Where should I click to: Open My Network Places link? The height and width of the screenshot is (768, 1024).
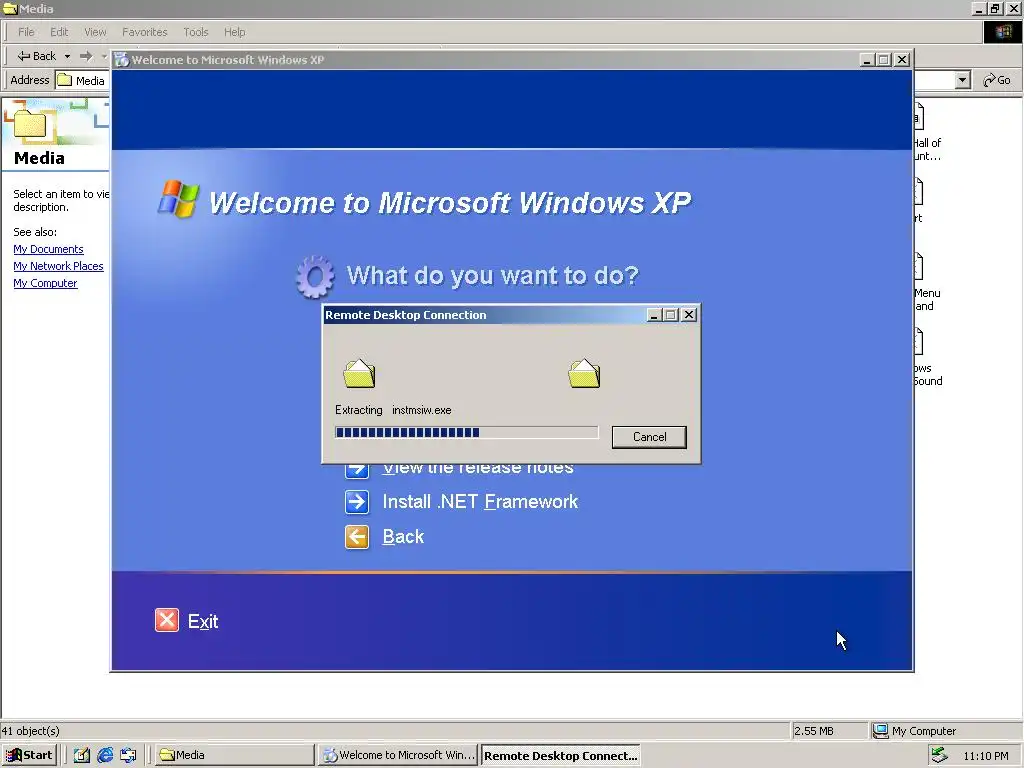pyautogui.click(x=58, y=266)
